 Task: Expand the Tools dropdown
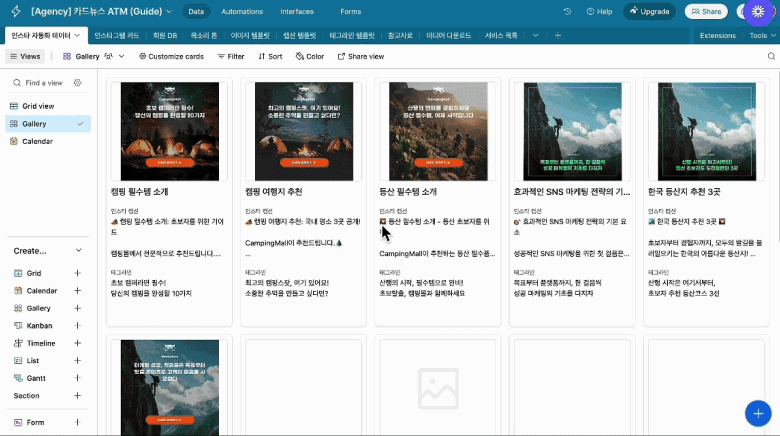[761, 35]
